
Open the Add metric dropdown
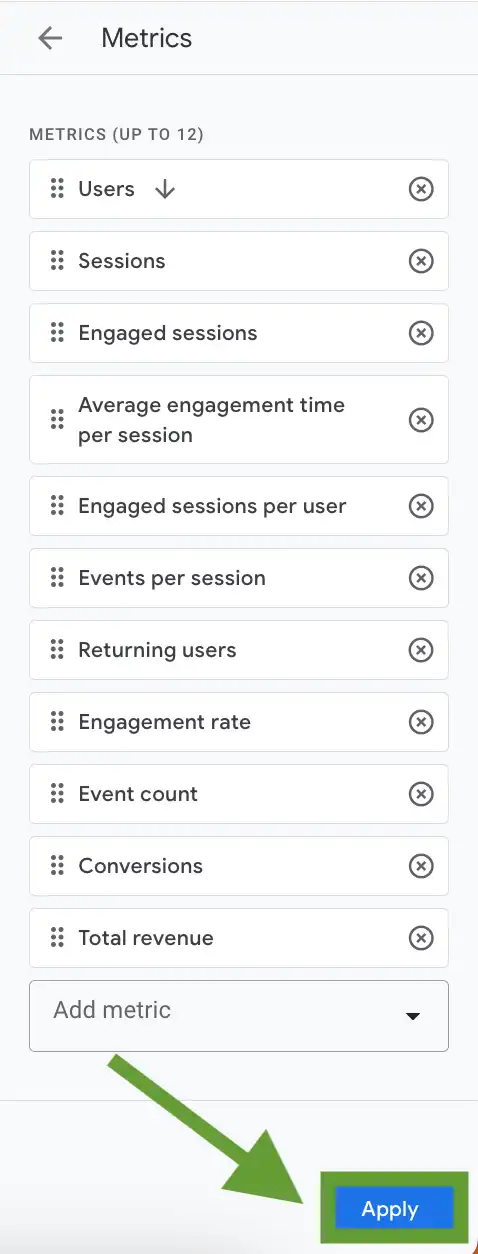pos(239,1016)
